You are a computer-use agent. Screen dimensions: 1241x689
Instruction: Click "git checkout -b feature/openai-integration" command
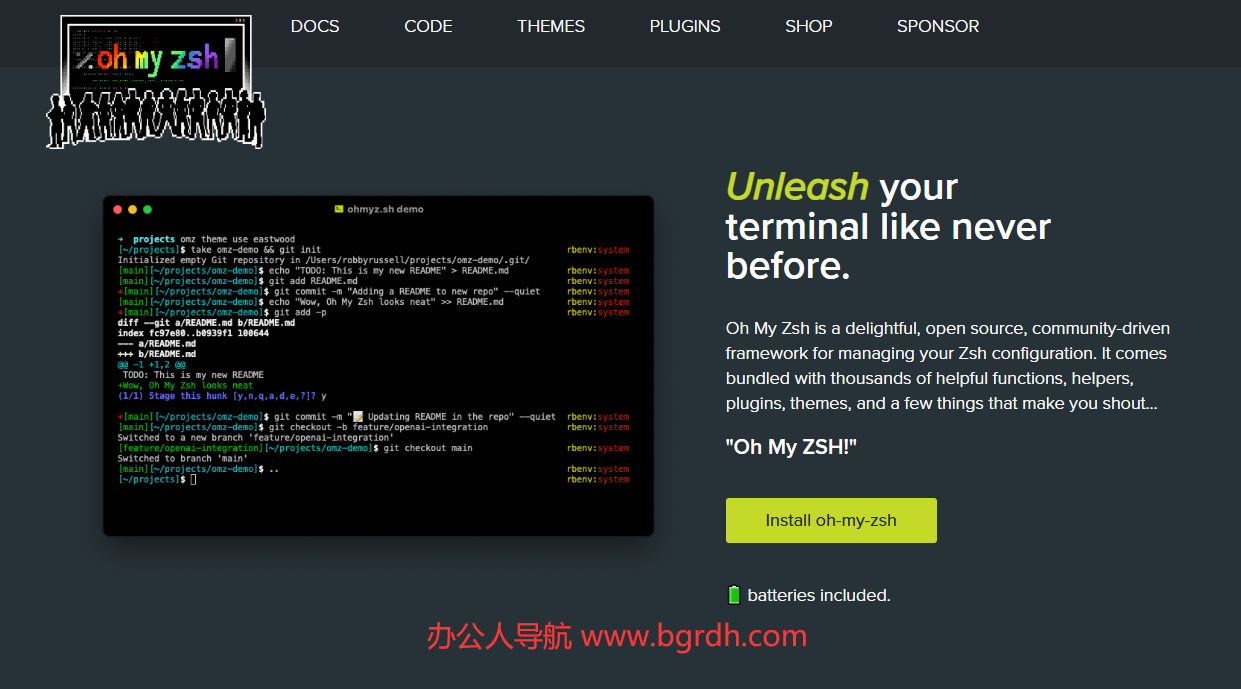click(x=379, y=427)
